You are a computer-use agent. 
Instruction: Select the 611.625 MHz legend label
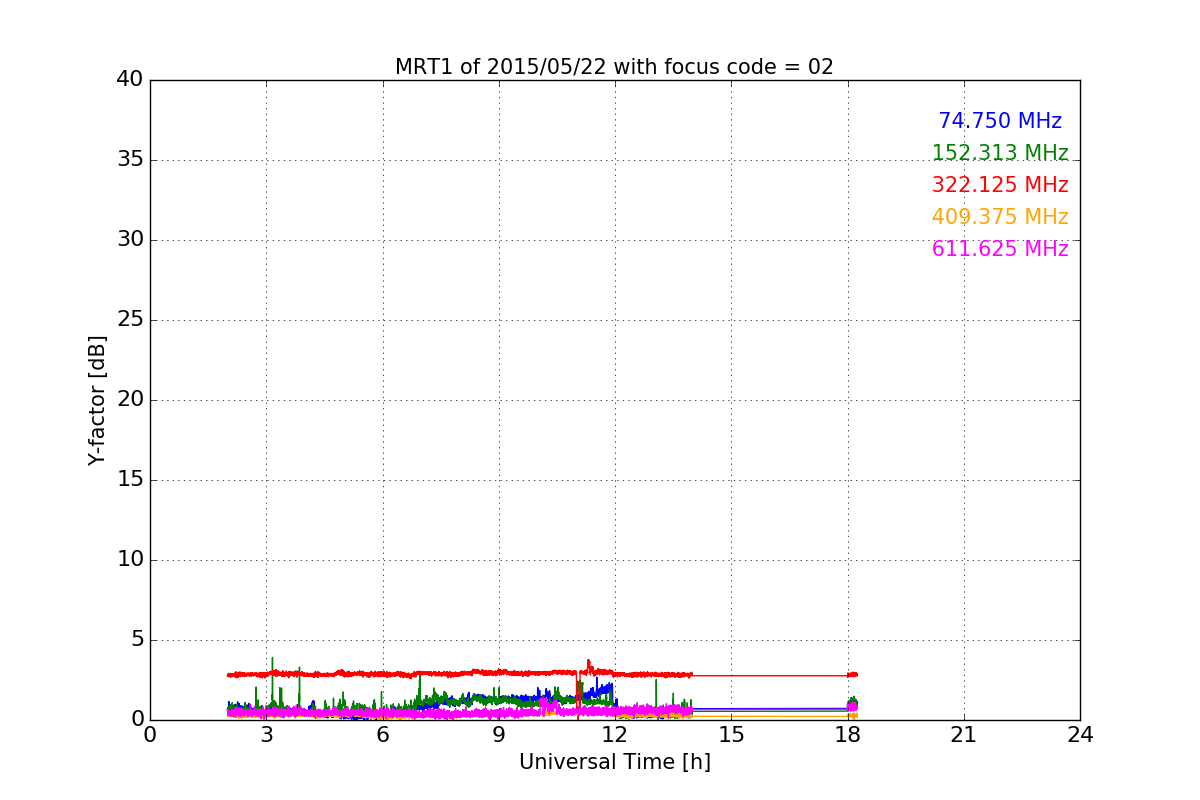pyautogui.click(x=1000, y=249)
